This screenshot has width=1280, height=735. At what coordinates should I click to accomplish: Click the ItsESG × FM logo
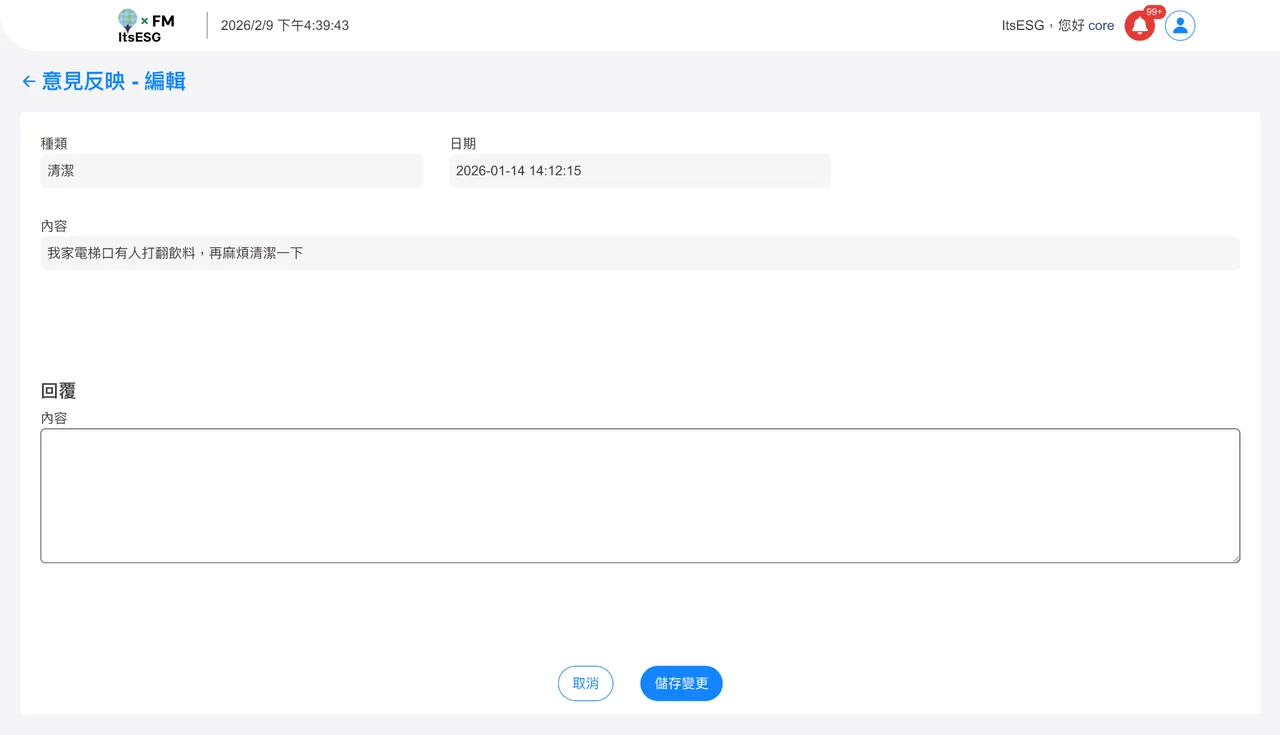pos(146,26)
